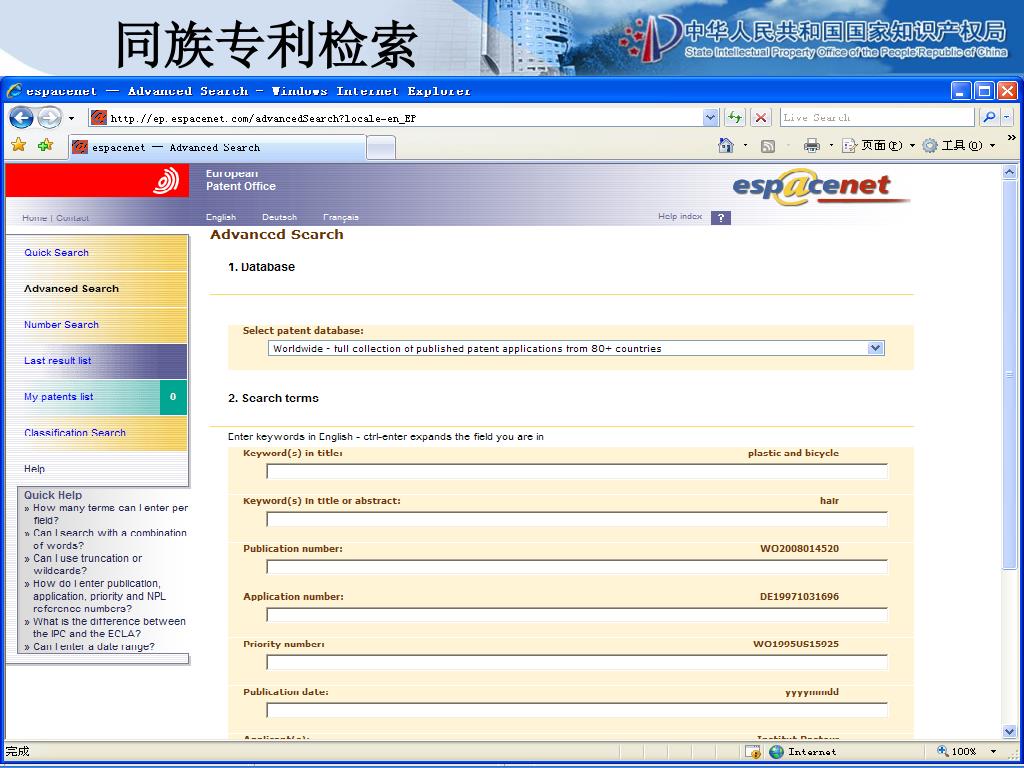Click the European Patent Office logo icon

click(166, 181)
